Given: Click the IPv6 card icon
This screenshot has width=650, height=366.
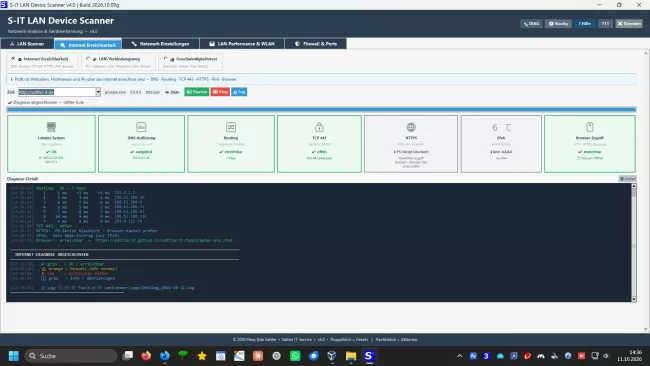Looking at the screenshot, I should (x=501, y=127).
